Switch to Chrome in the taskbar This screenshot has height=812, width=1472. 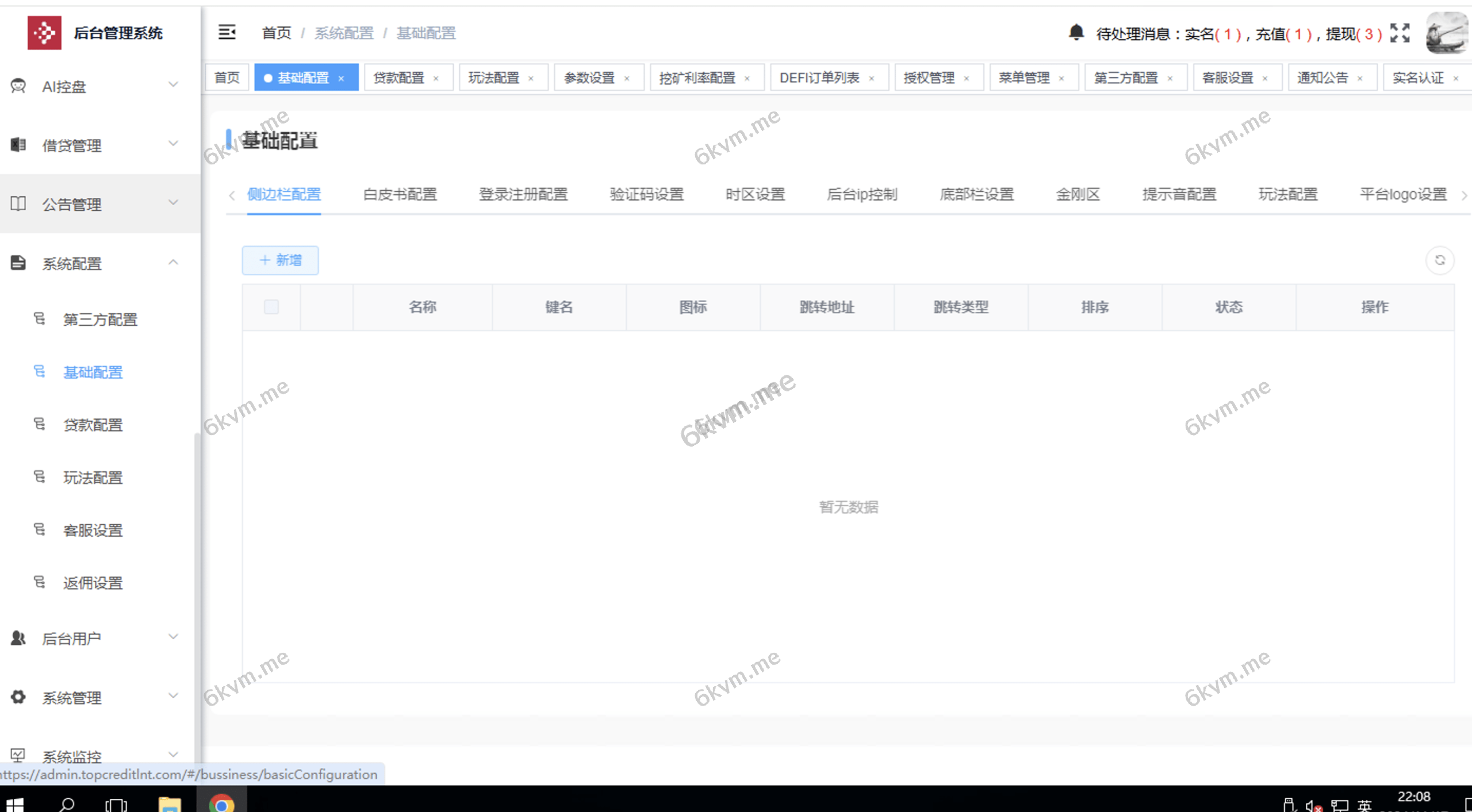click(221, 803)
